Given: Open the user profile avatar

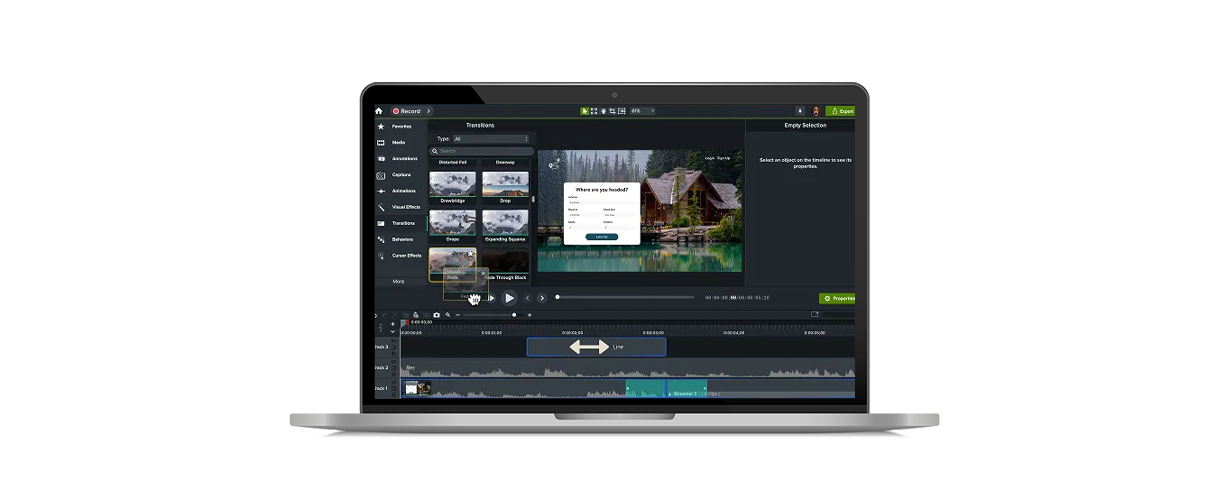Looking at the screenshot, I should pos(816,111).
